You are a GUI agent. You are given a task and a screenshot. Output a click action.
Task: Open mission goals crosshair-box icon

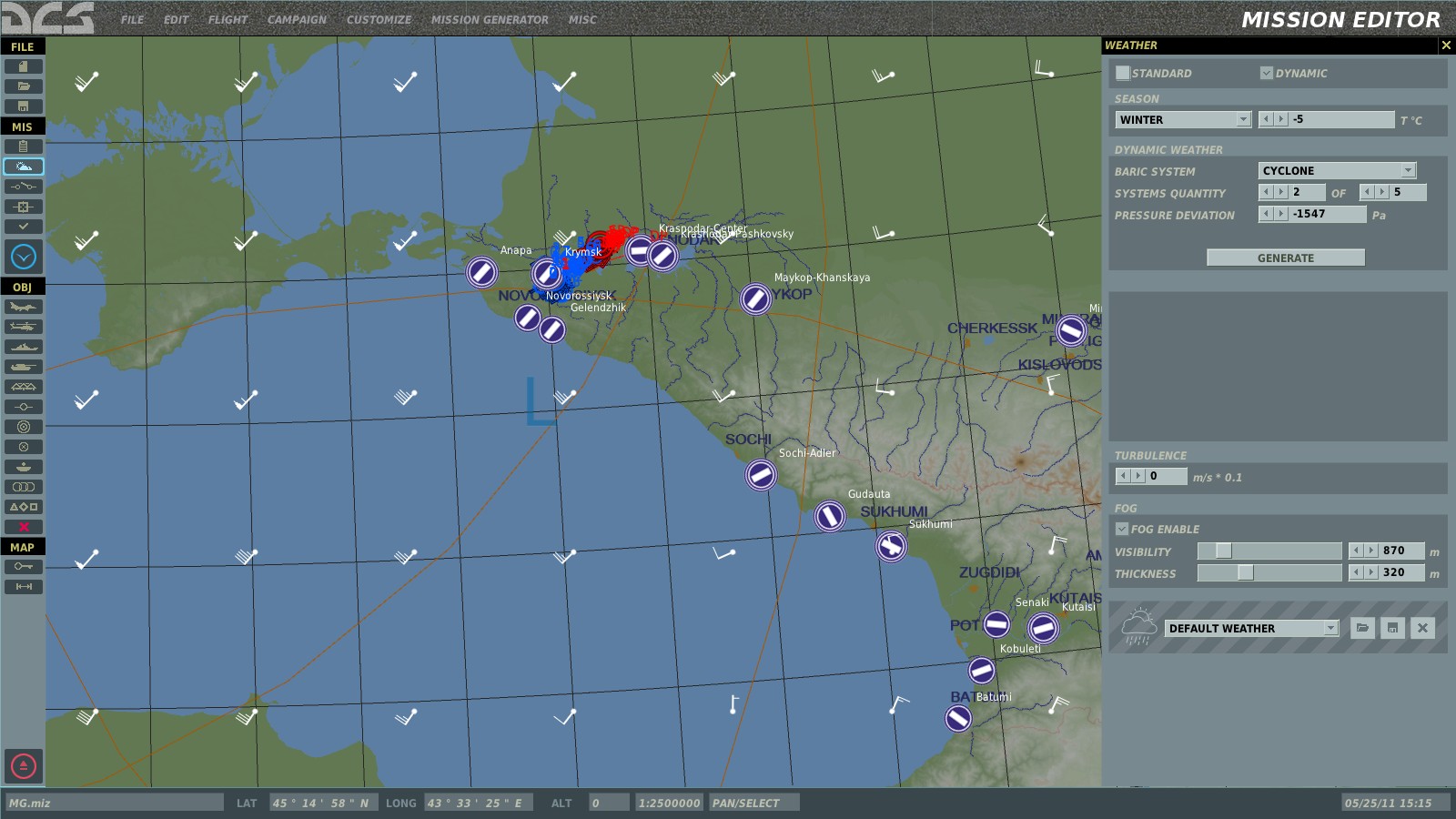24,207
